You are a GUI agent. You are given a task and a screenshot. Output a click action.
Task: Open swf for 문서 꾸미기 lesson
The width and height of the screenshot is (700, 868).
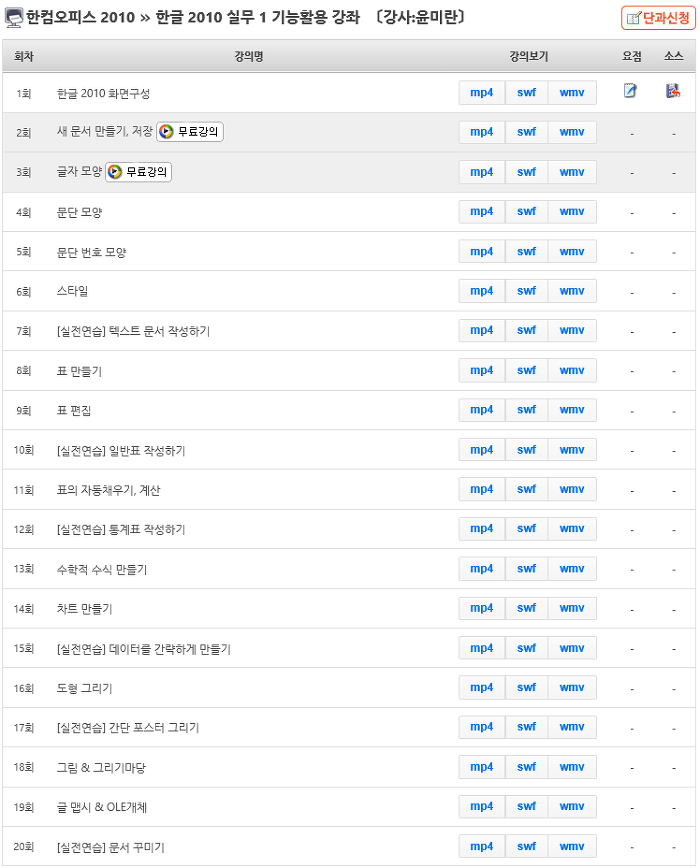(x=526, y=846)
